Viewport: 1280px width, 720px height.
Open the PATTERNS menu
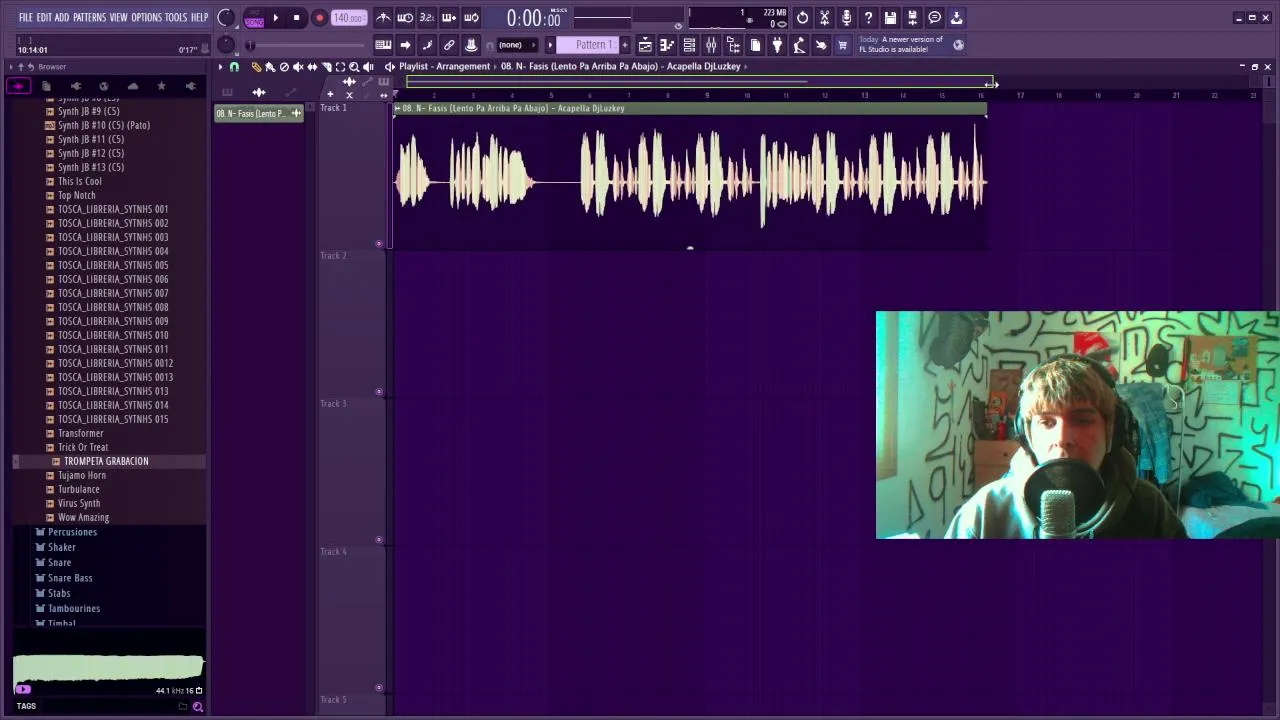(x=89, y=17)
